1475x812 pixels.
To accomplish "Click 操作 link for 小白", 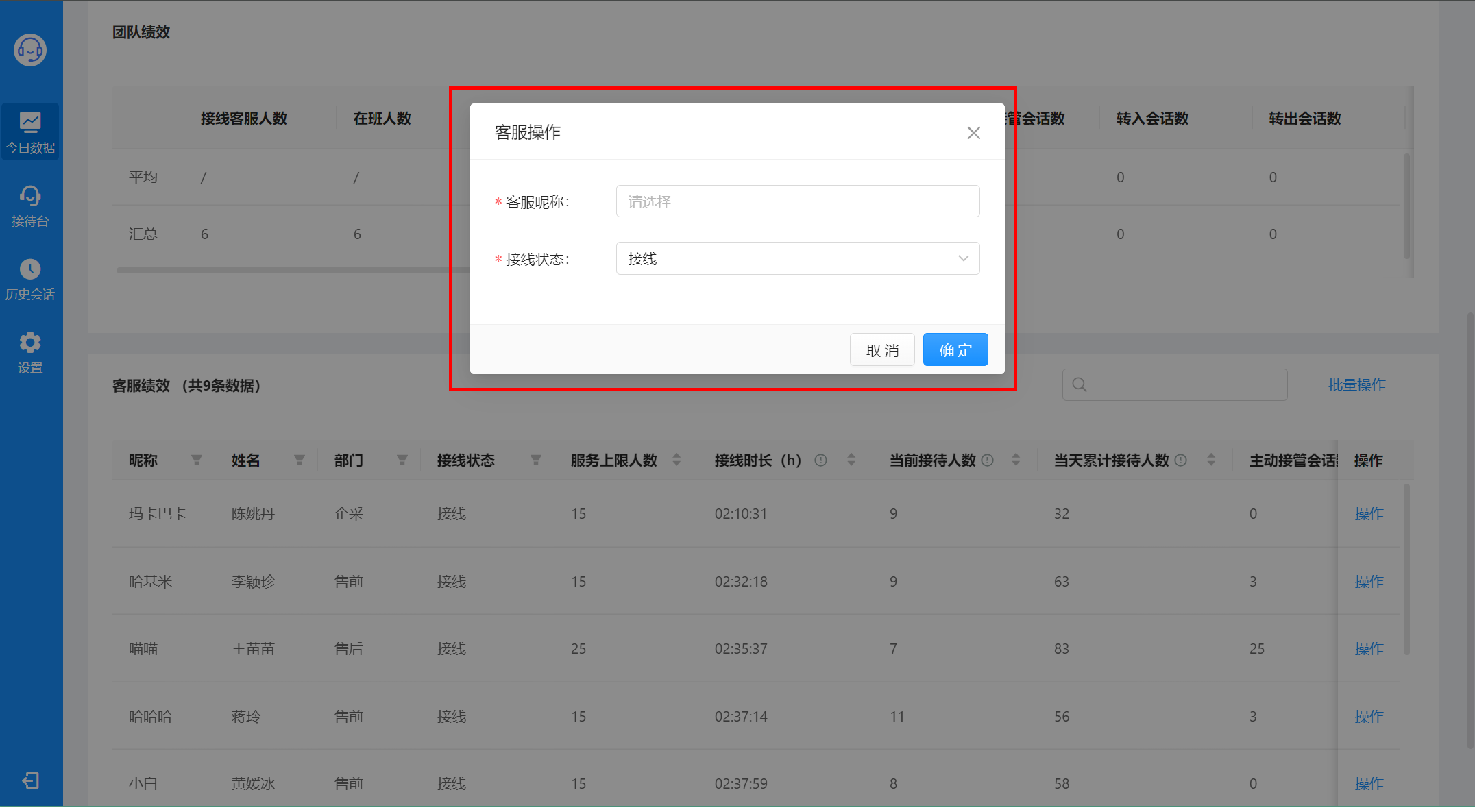I will (x=1369, y=784).
